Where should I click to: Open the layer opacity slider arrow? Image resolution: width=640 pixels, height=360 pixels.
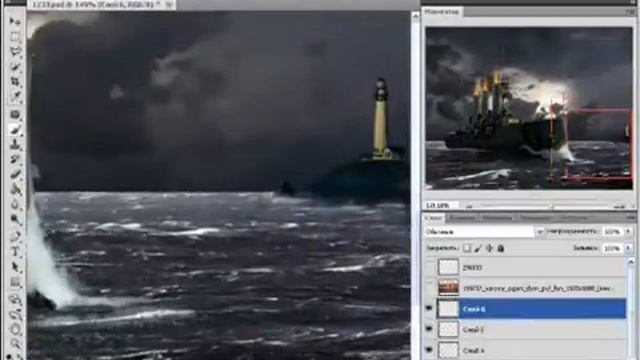pyautogui.click(x=629, y=232)
